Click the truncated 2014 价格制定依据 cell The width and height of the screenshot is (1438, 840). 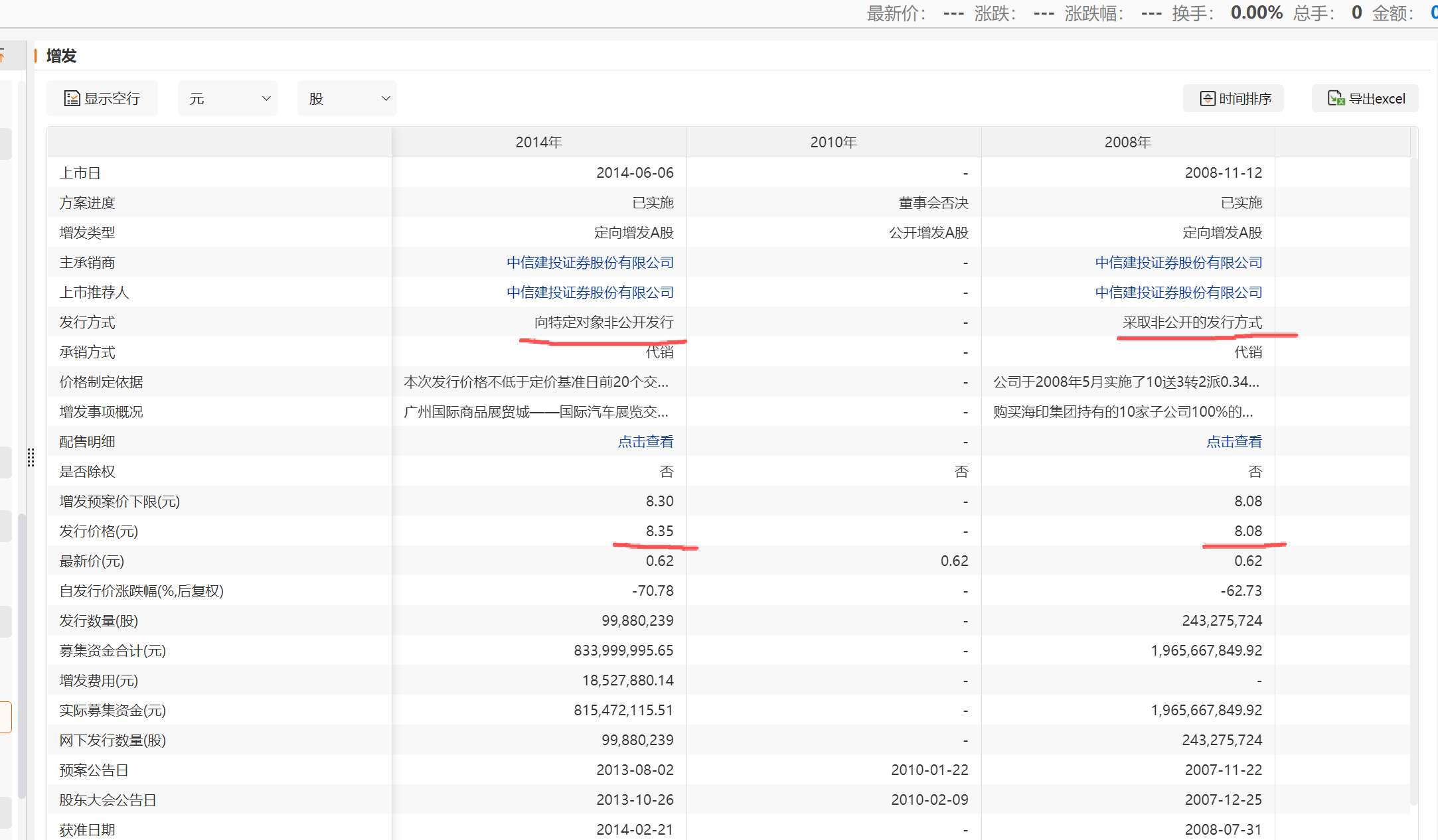pyautogui.click(x=536, y=382)
